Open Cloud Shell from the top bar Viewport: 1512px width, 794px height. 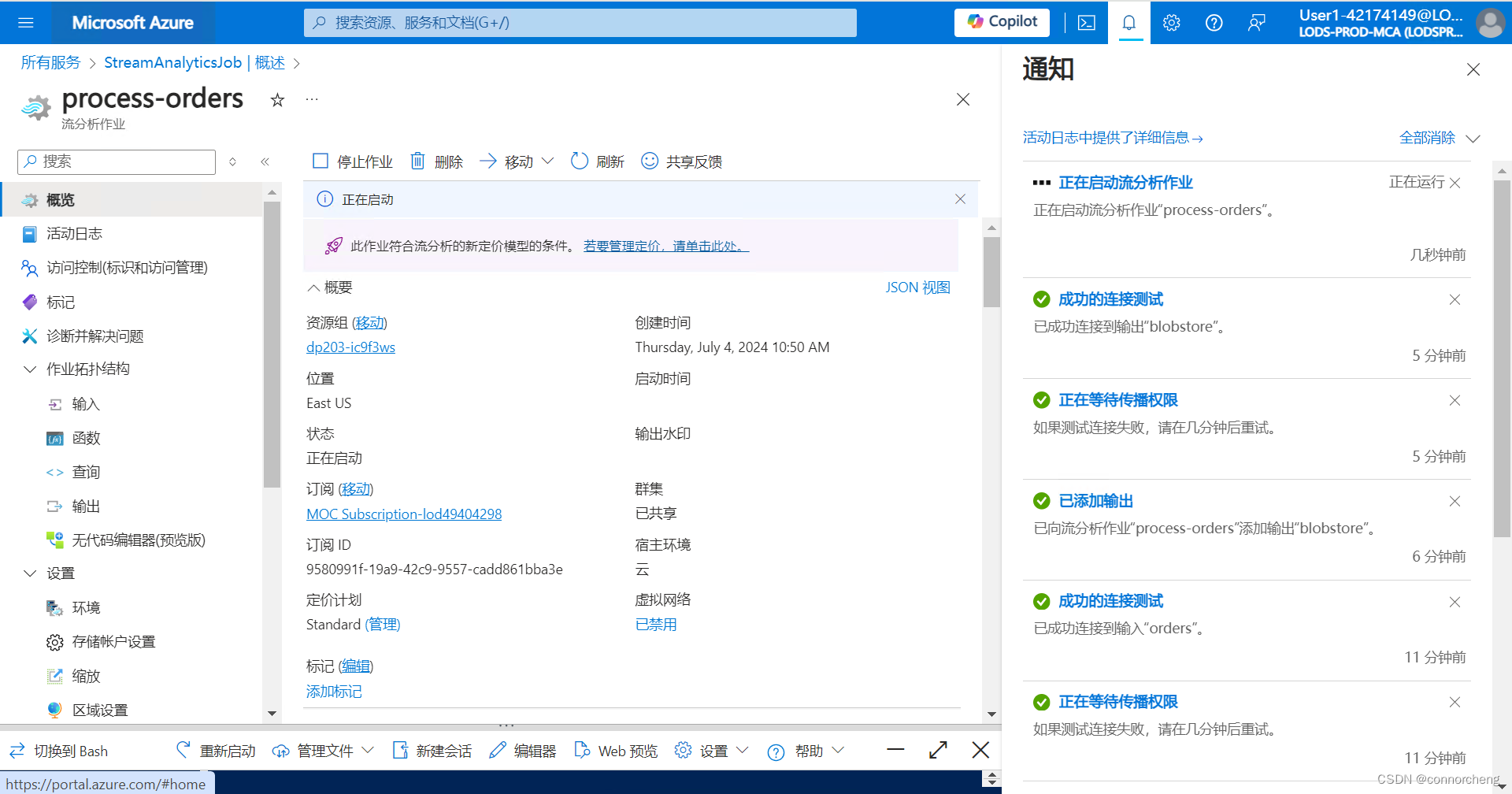click(x=1087, y=22)
